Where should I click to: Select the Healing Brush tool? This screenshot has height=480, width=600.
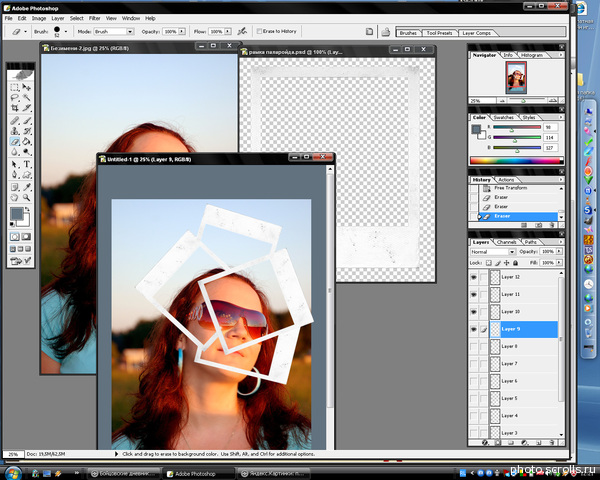coord(15,121)
